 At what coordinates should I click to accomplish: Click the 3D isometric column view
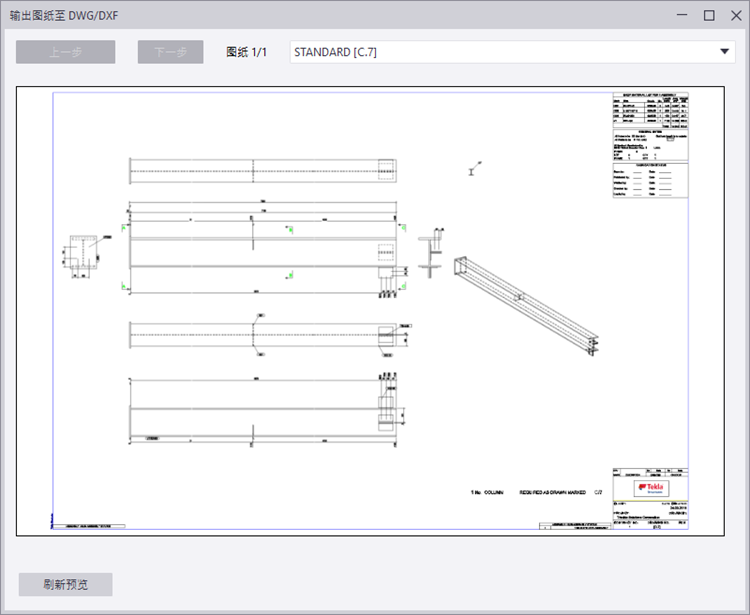tap(521, 299)
